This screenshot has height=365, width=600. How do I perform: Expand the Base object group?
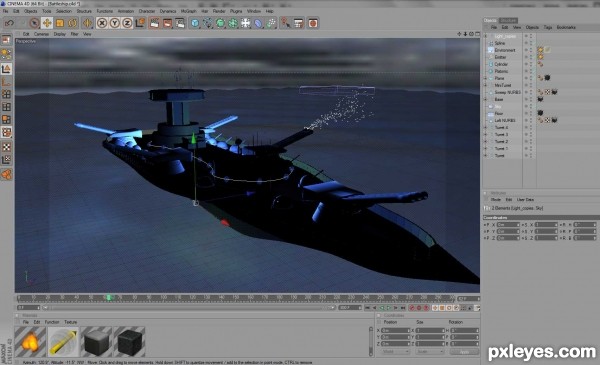tap(486, 99)
